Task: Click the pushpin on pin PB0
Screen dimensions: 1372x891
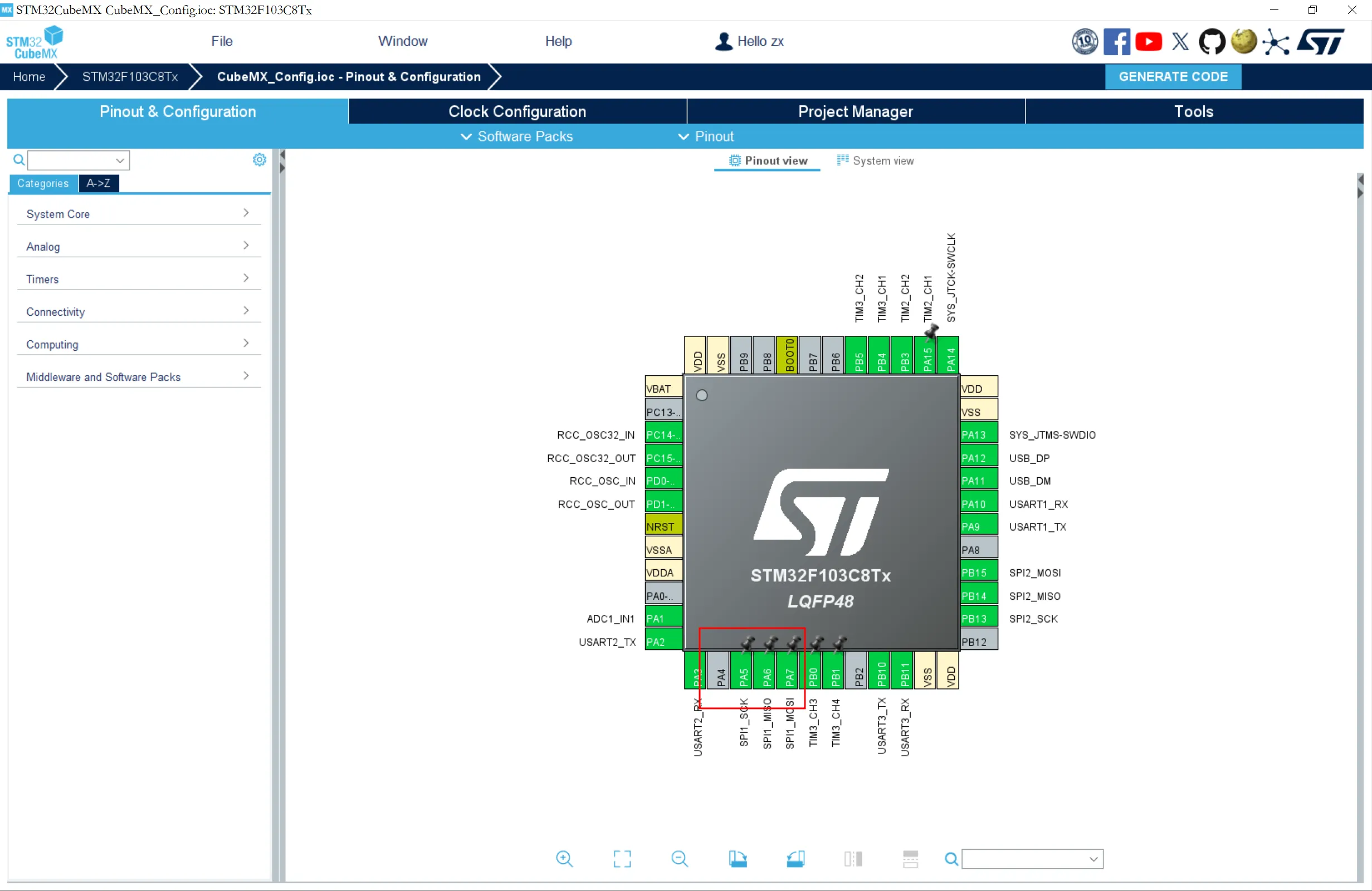Action: [816, 643]
